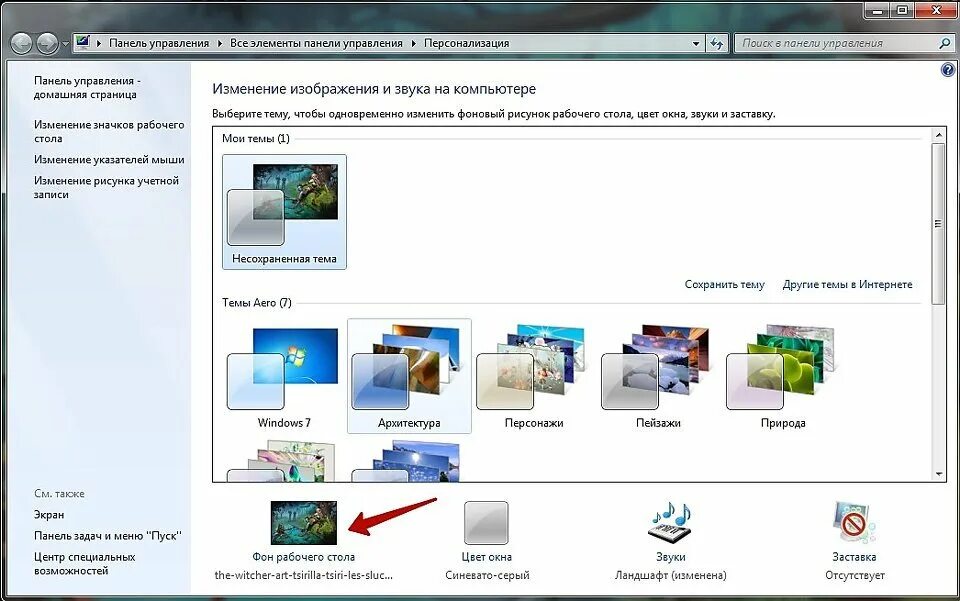This screenshot has height=601, width=960.
Task: Click the Back navigation arrow
Action: point(21,43)
